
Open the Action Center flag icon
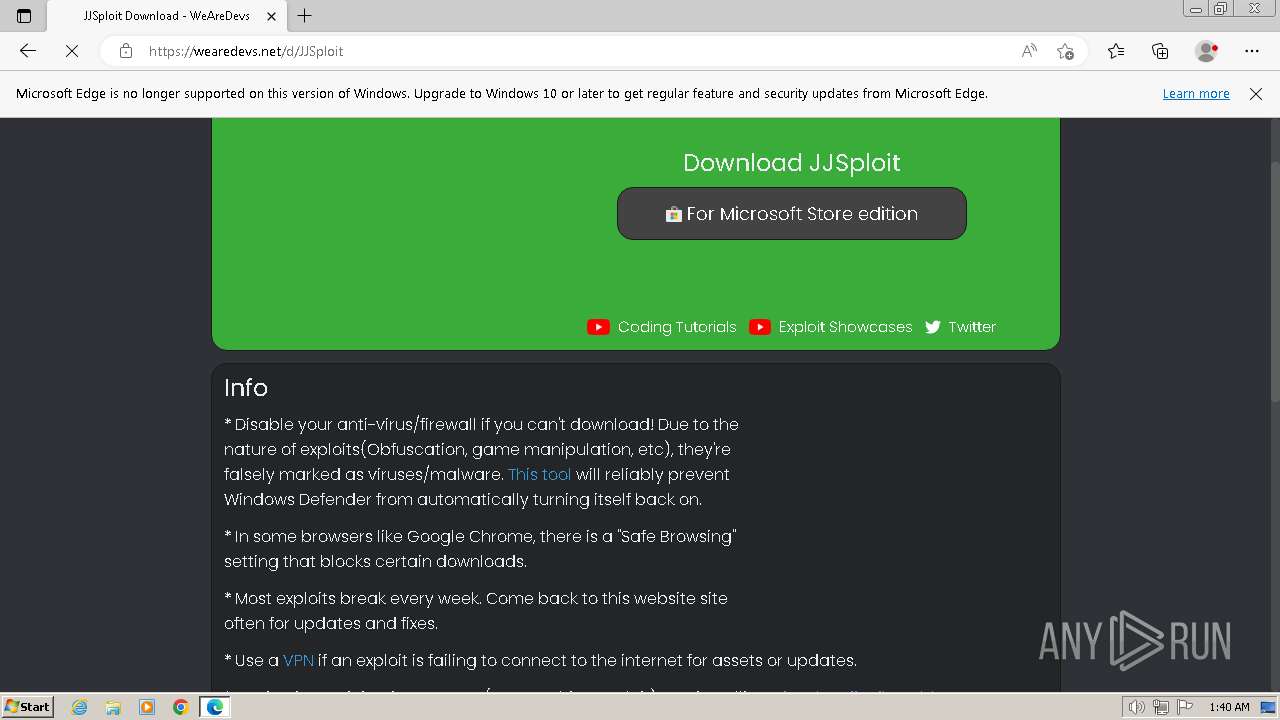tap(1183, 707)
